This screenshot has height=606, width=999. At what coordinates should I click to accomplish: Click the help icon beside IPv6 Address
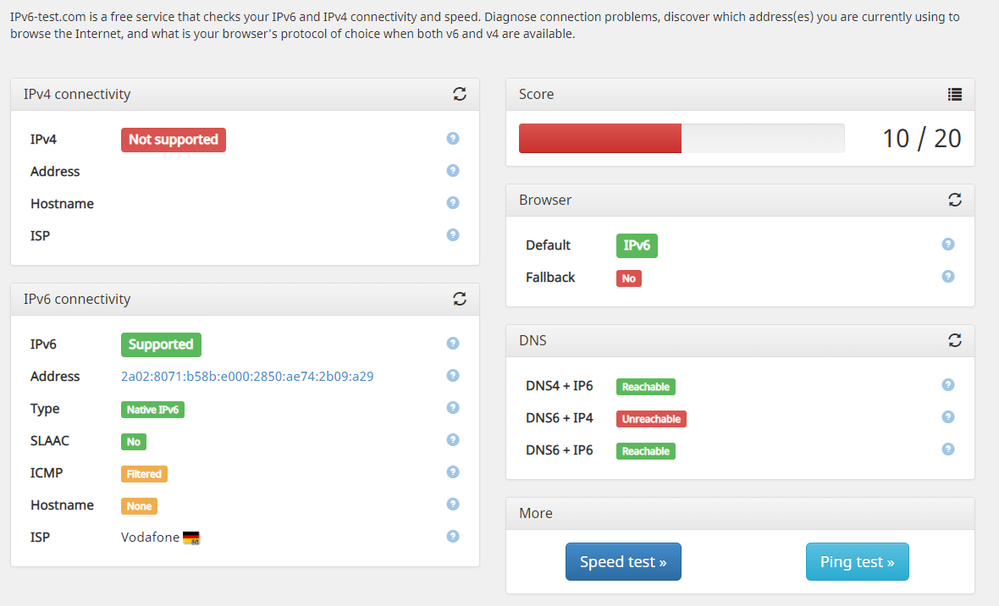452,376
